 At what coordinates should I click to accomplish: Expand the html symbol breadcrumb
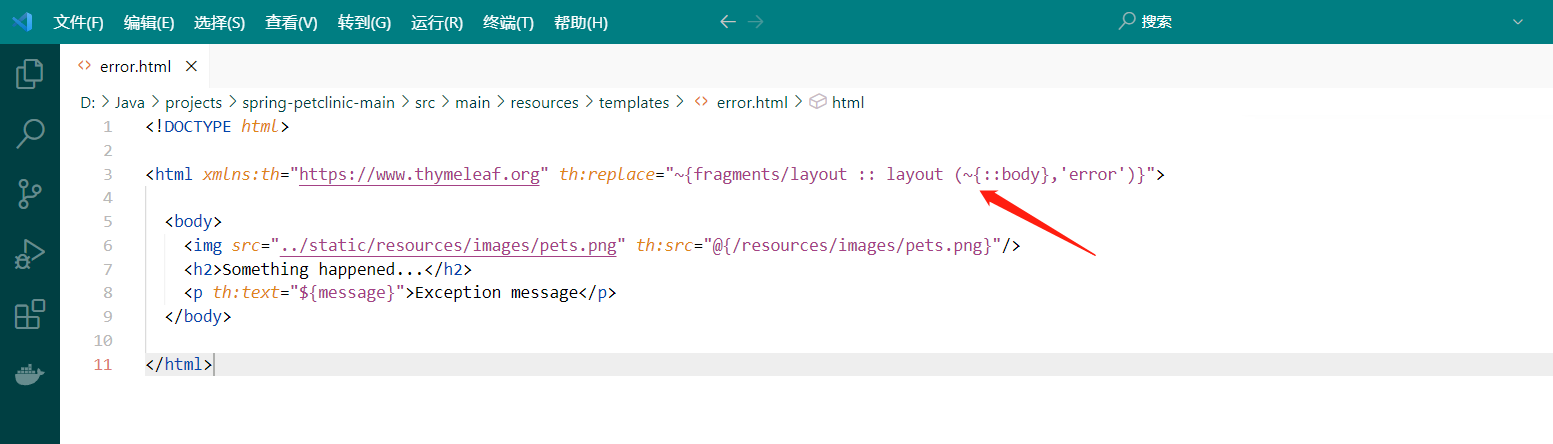[847, 102]
